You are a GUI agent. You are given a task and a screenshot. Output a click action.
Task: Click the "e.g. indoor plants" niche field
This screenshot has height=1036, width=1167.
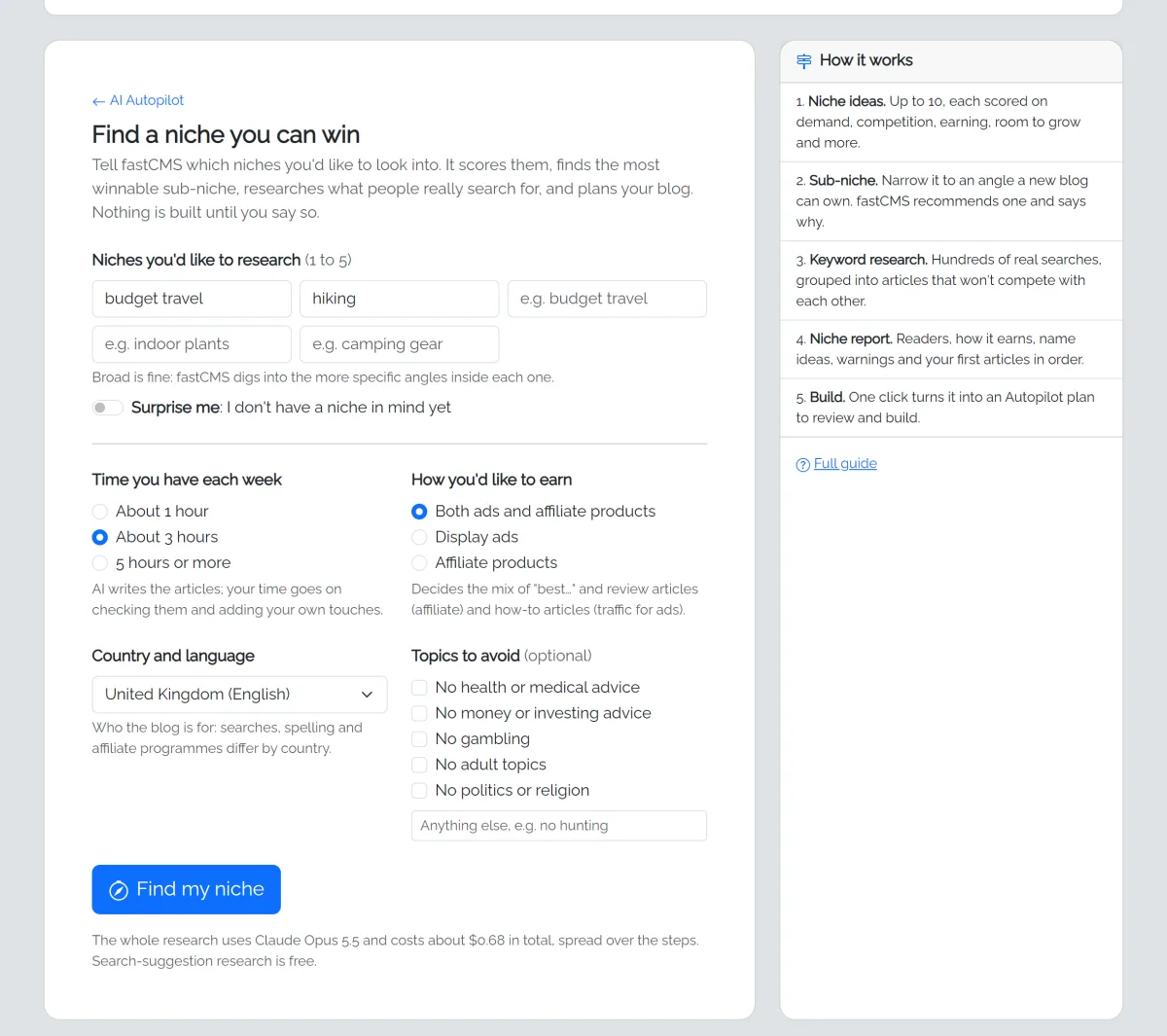[192, 344]
